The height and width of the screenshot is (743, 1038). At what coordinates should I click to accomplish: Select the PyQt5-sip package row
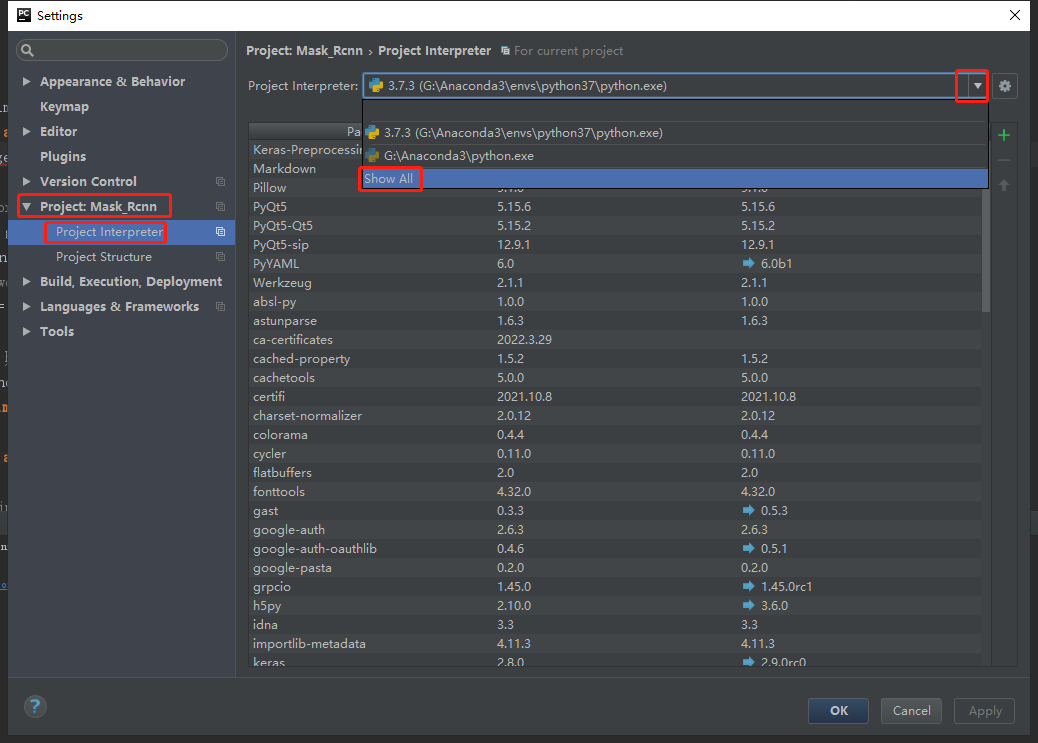[x=616, y=245]
